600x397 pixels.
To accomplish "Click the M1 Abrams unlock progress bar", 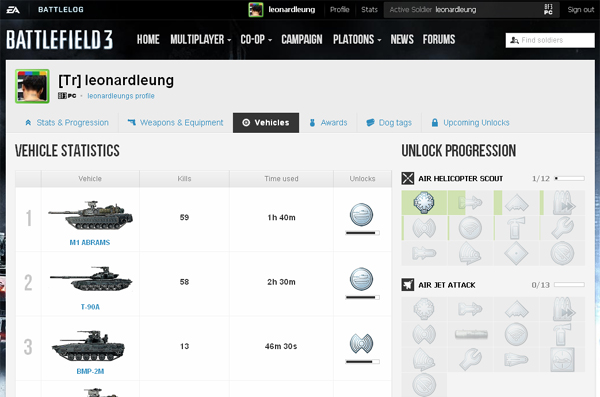I will pyautogui.click(x=362, y=233).
